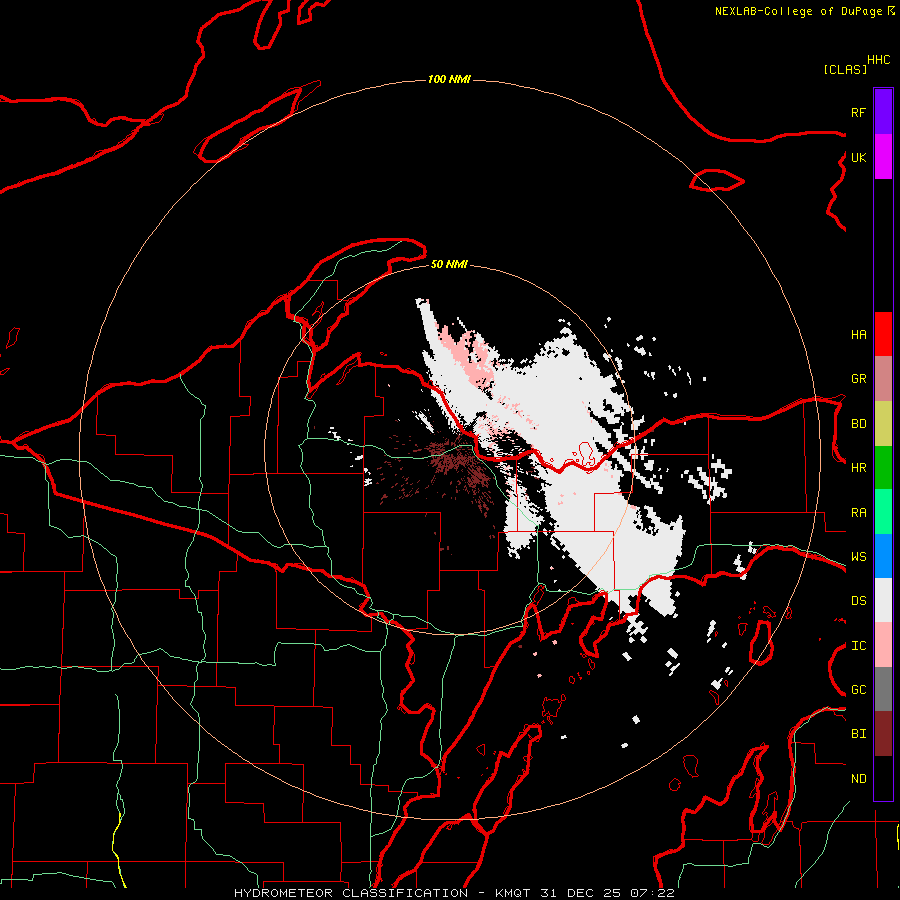This screenshot has width=900, height=900.
Task: Click the GC legend label text
Action: 858,690
